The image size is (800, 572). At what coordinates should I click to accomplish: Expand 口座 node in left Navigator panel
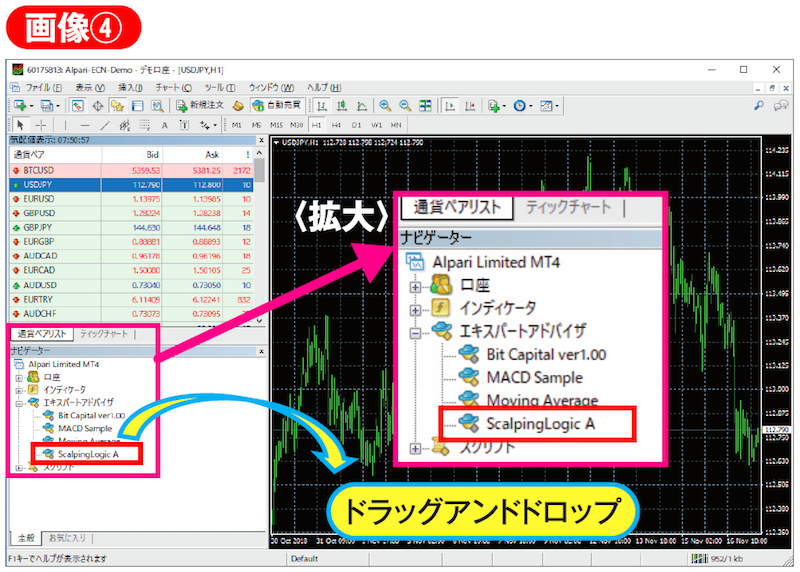pyautogui.click(x=19, y=378)
